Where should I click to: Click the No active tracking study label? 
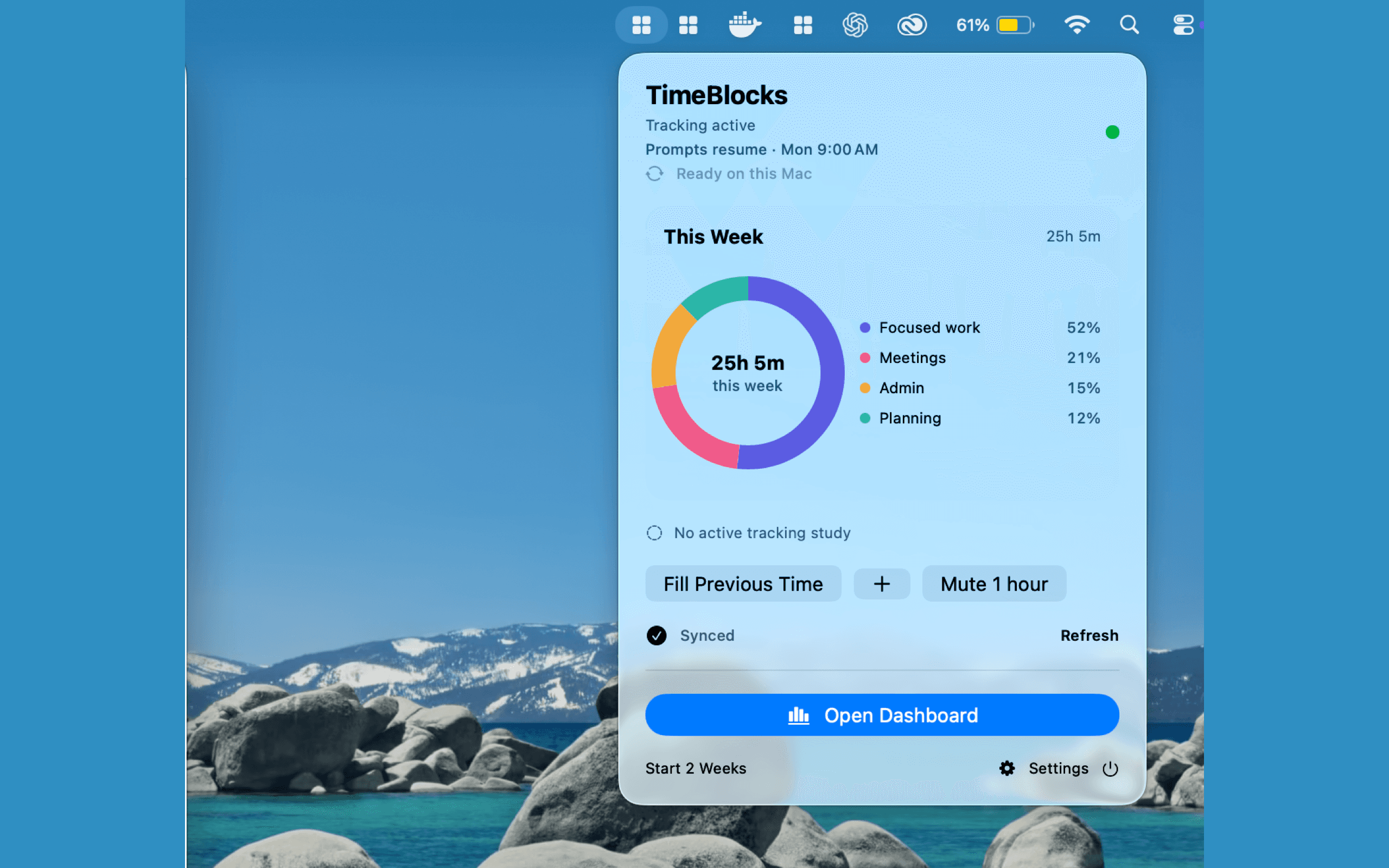[762, 533]
